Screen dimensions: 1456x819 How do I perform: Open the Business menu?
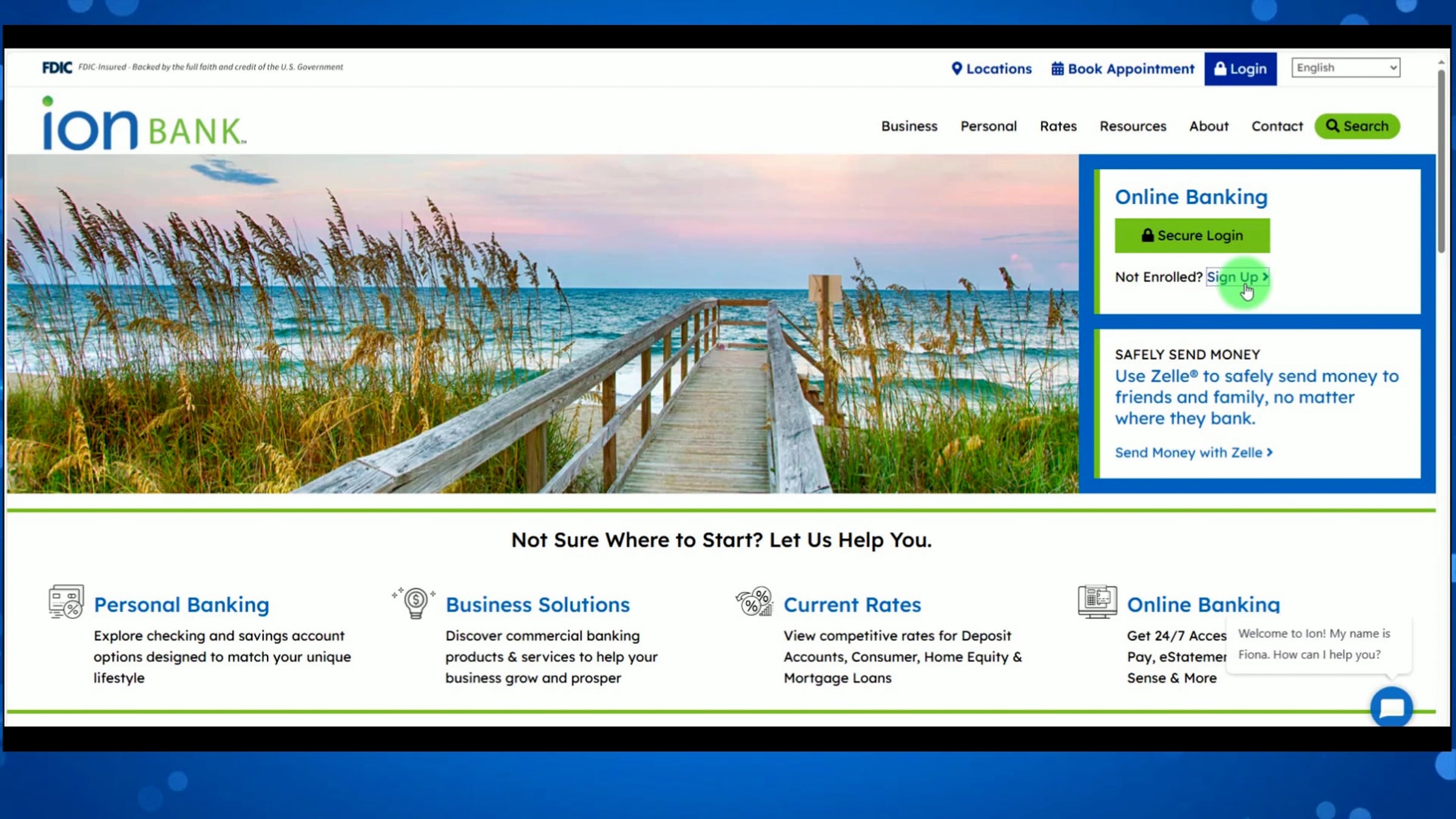click(909, 126)
